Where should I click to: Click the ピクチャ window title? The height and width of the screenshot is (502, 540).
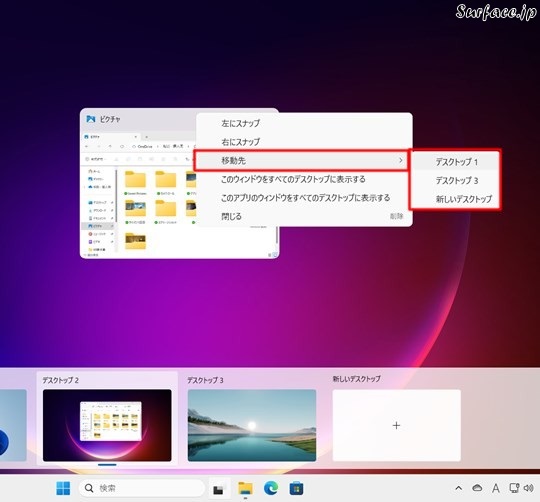coord(110,119)
